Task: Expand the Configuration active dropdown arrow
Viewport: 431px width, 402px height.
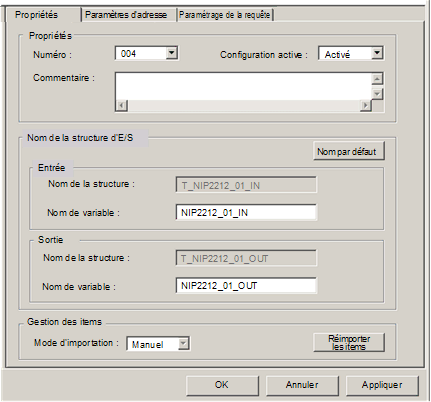Action: [377, 53]
